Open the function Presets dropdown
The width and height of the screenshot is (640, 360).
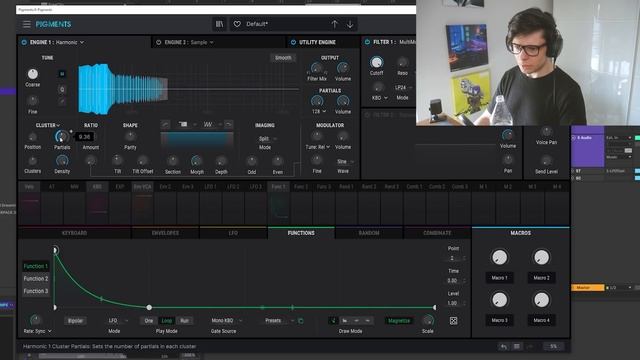pos(279,321)
